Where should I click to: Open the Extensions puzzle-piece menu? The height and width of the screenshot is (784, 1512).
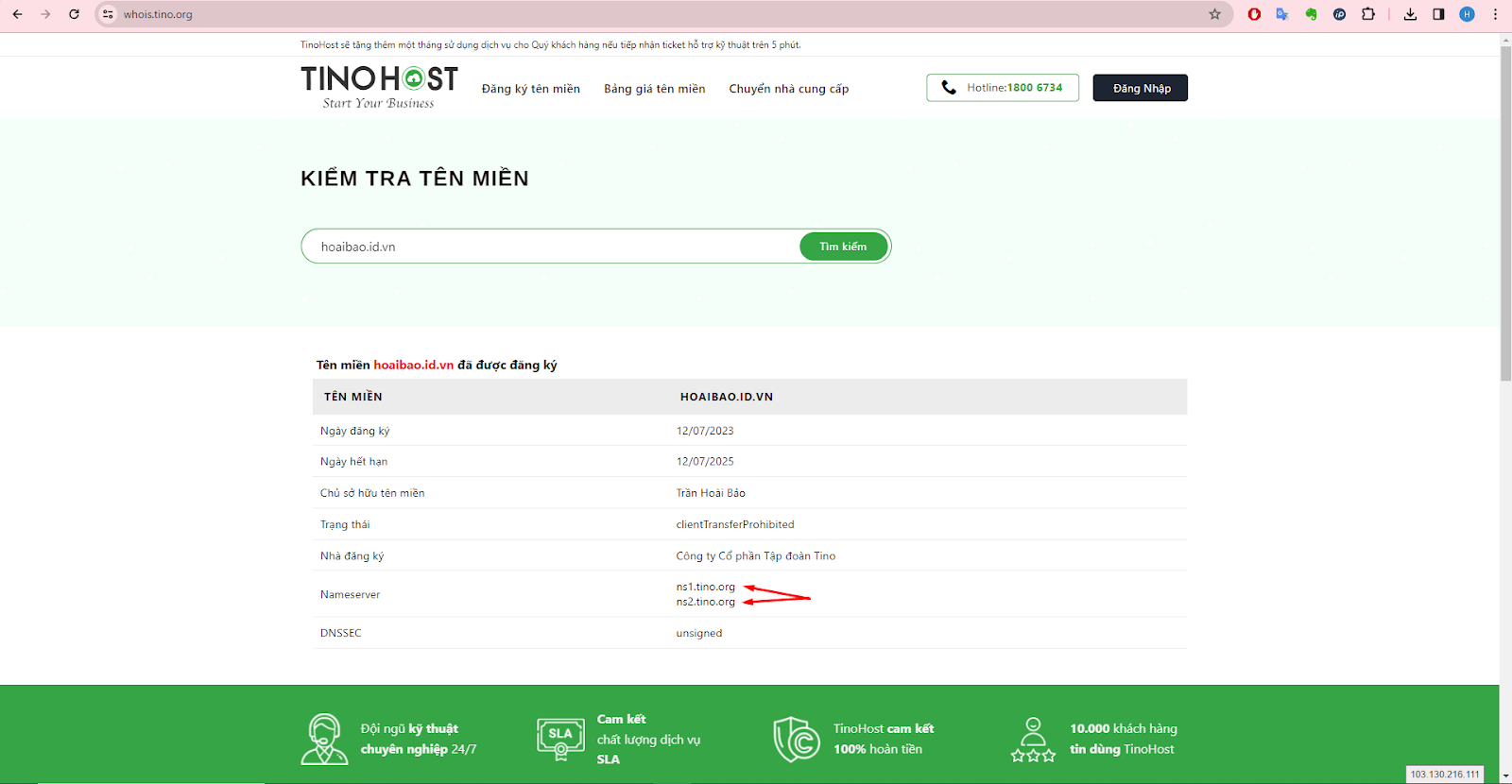[x=1367, y=14]
